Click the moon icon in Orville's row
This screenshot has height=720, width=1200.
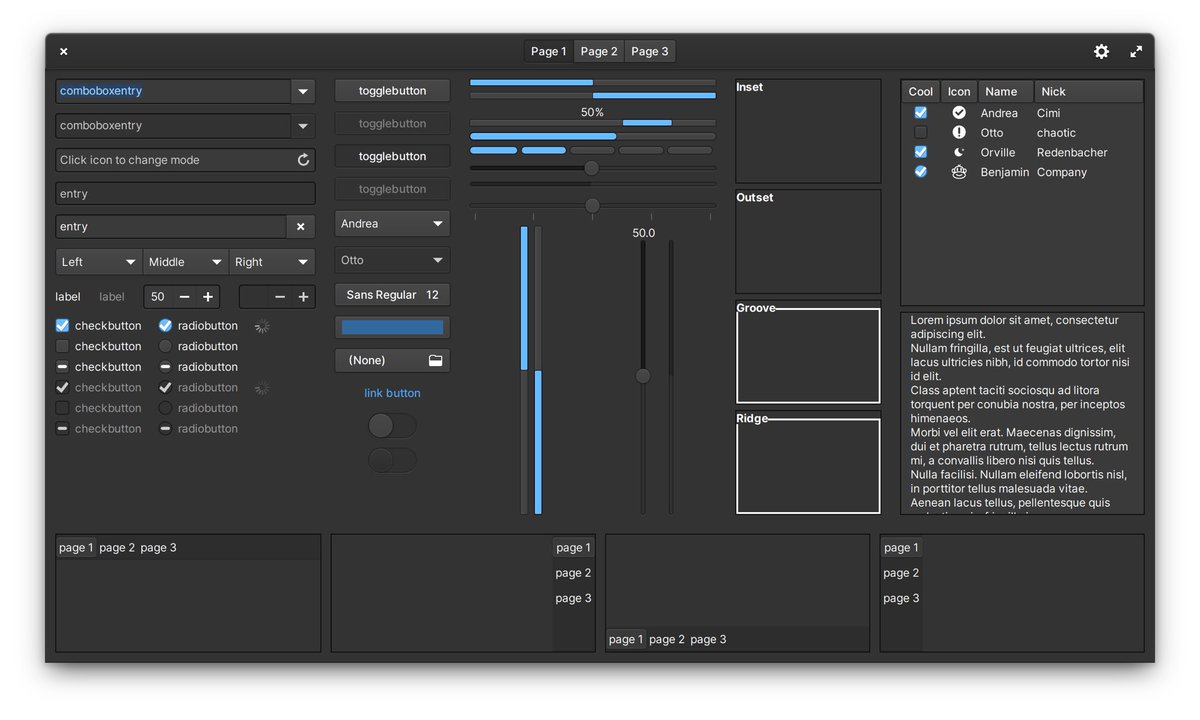coord(959,152)
